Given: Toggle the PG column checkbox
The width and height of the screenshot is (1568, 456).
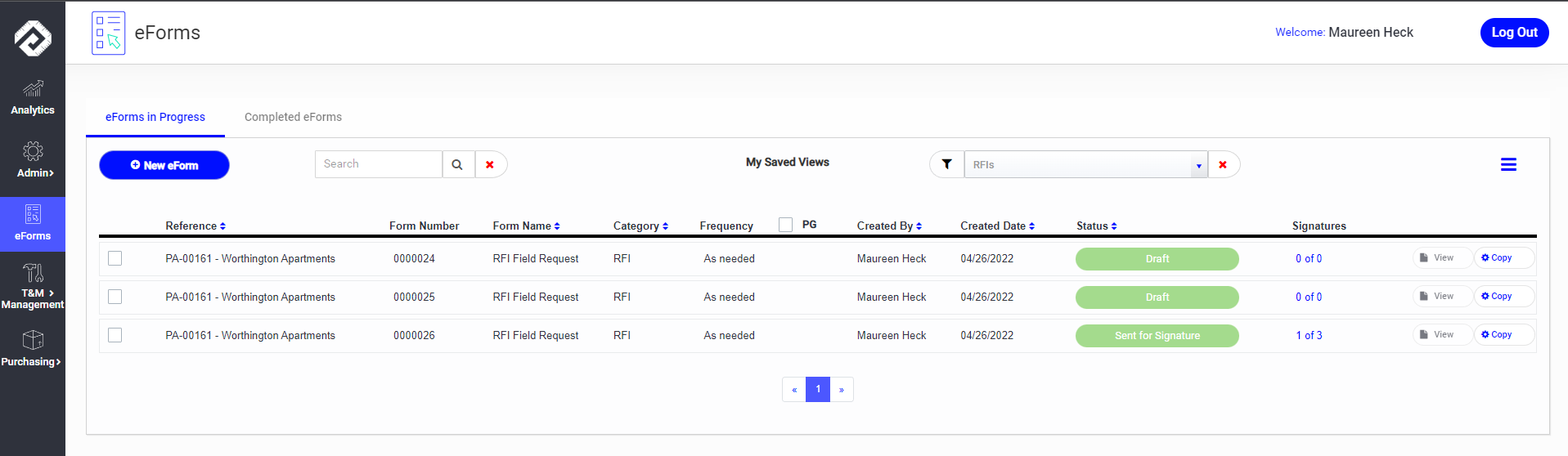Looking at the screenshot, I should 786,225.
